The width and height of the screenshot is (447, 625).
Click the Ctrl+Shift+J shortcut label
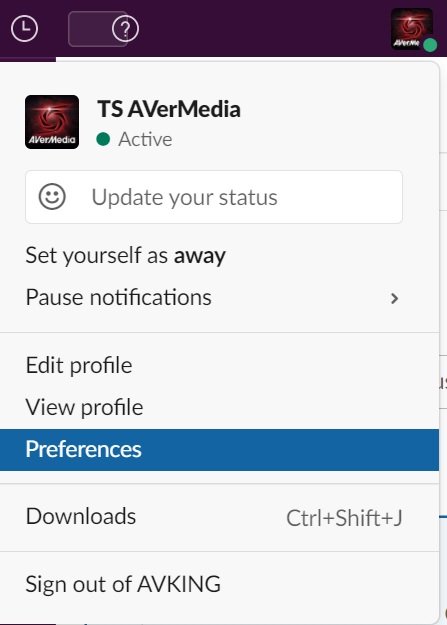click(344, 518)
